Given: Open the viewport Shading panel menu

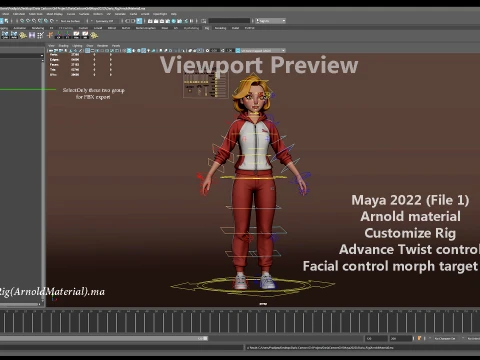Looking at the screenshot, I should [63, 46].
